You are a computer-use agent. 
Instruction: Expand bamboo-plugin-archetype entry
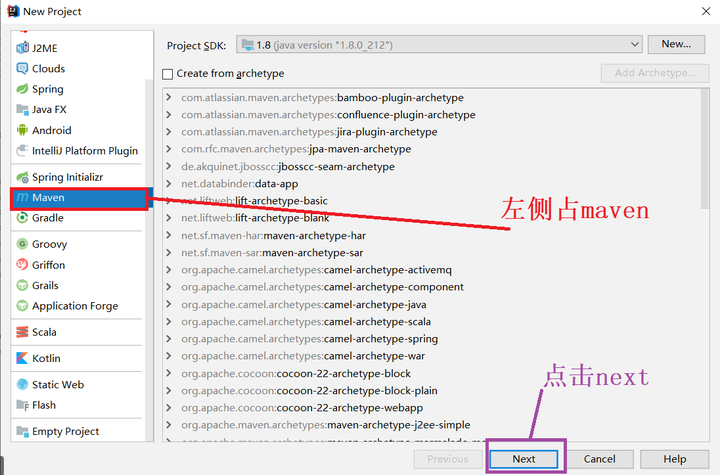tap(169, 97)
